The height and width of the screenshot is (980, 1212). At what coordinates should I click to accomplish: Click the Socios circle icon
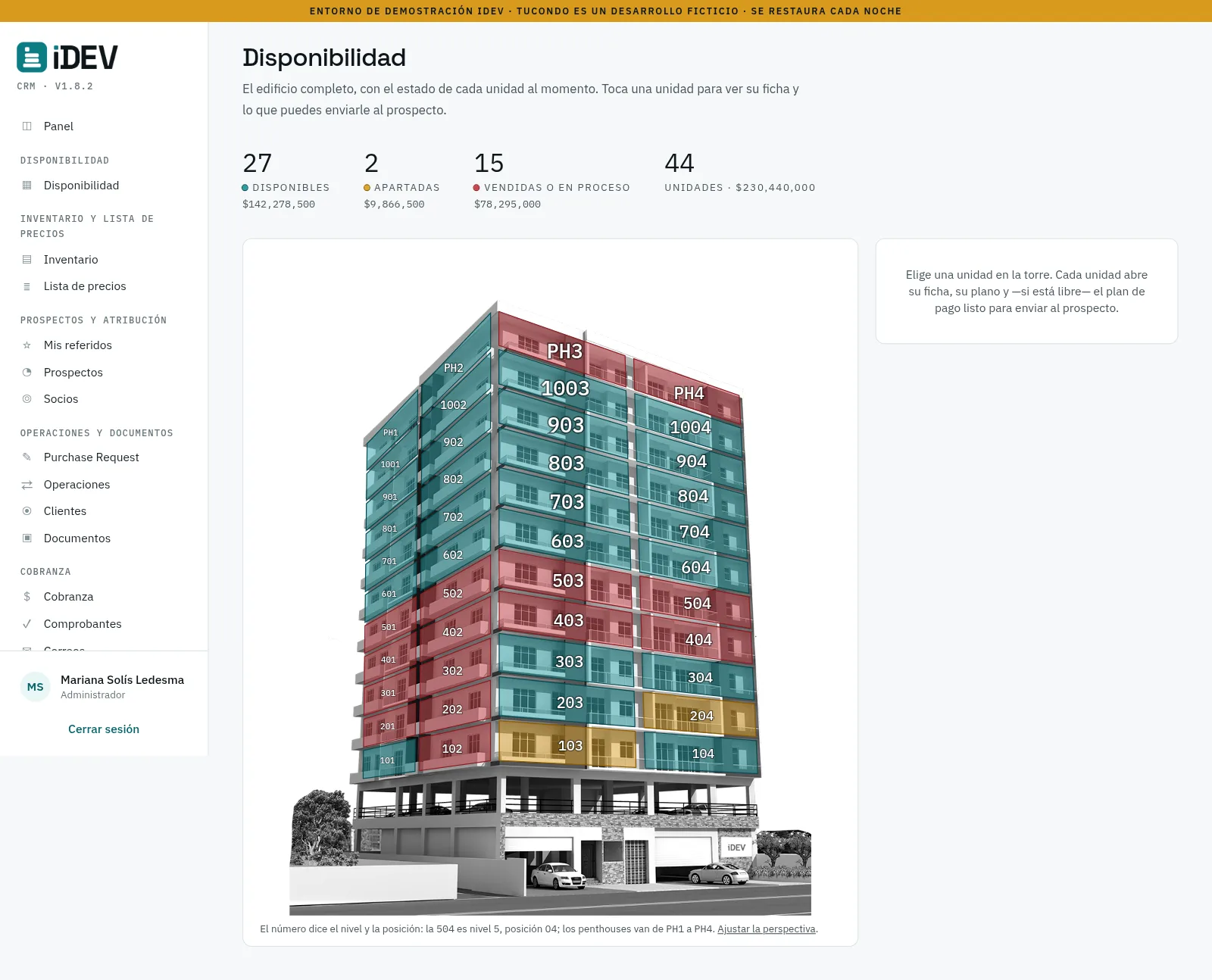tap(27, 399)
